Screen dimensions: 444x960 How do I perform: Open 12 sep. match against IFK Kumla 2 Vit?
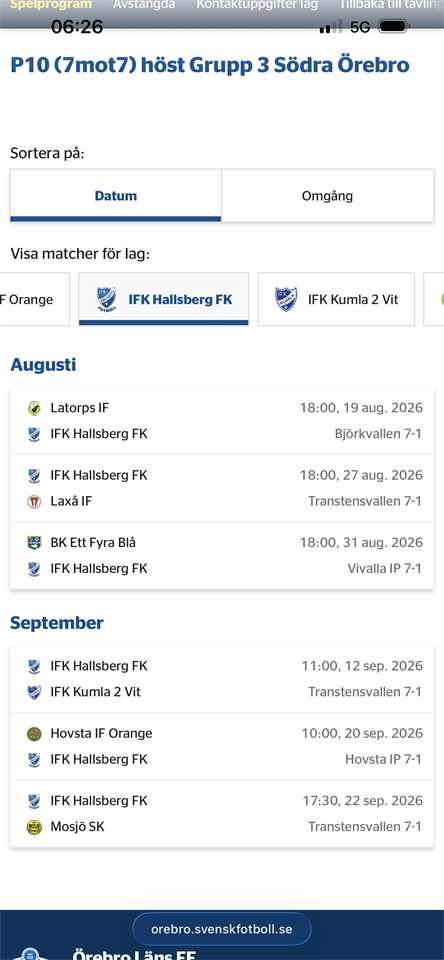(x=222, y=679)
